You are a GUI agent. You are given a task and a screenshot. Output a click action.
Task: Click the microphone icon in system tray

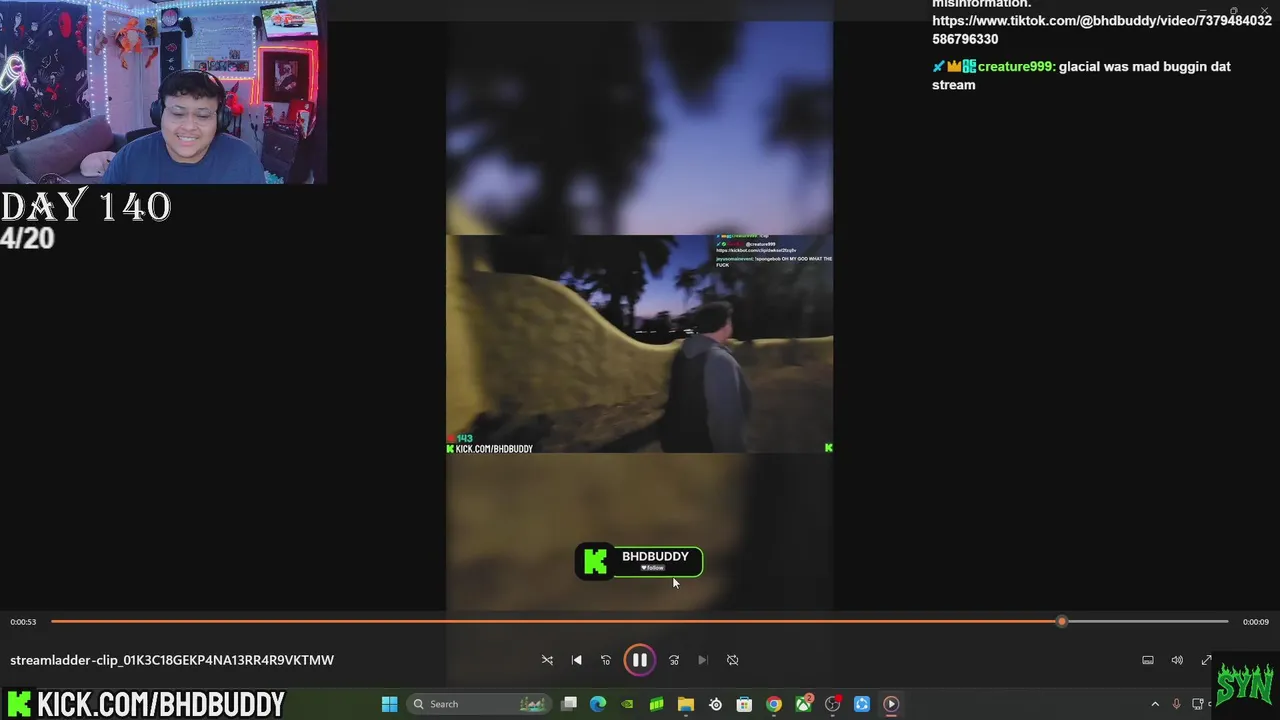click(1176, 704)
